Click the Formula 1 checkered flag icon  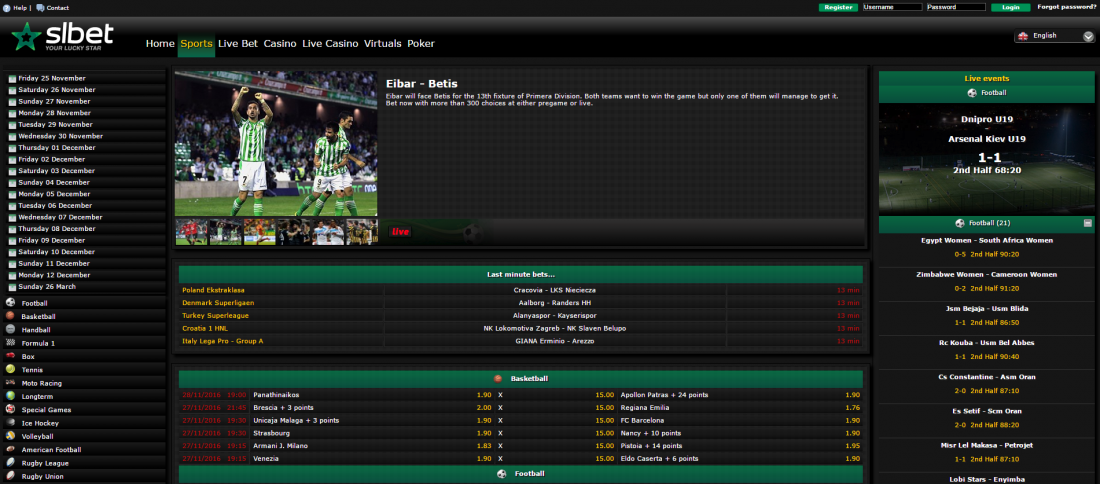11,343
